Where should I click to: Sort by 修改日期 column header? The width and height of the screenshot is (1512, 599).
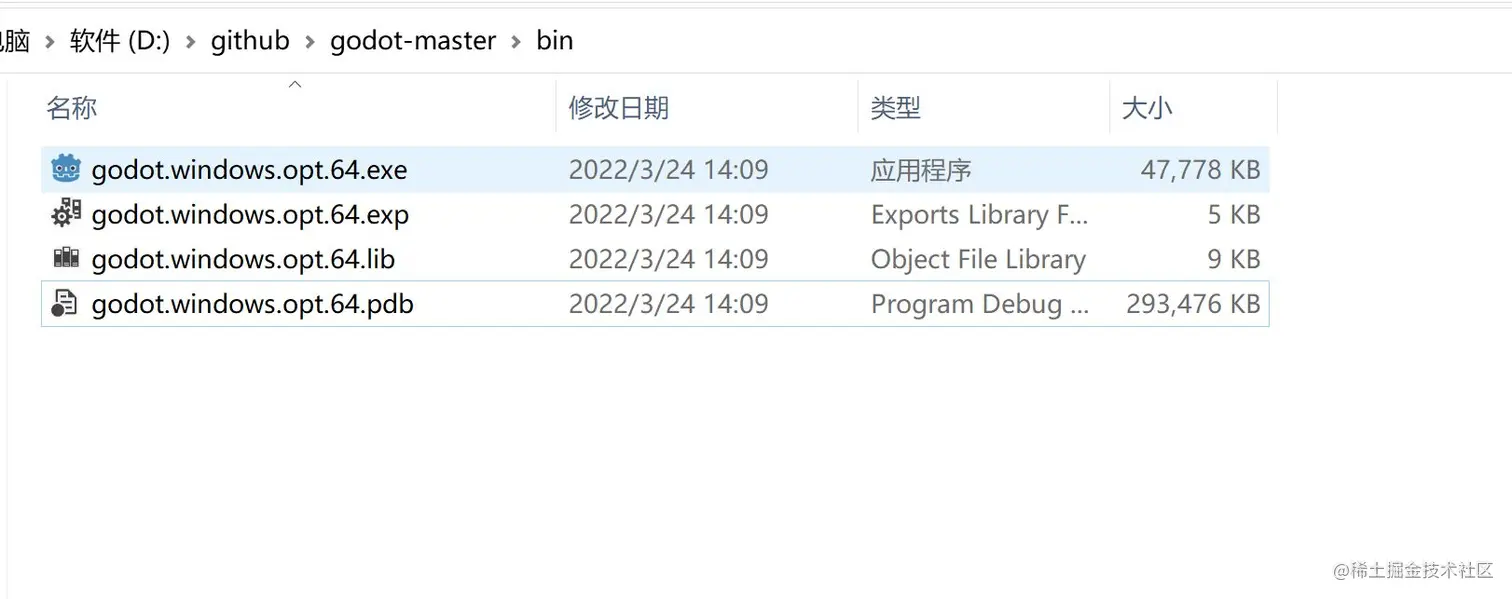point(618,108)
